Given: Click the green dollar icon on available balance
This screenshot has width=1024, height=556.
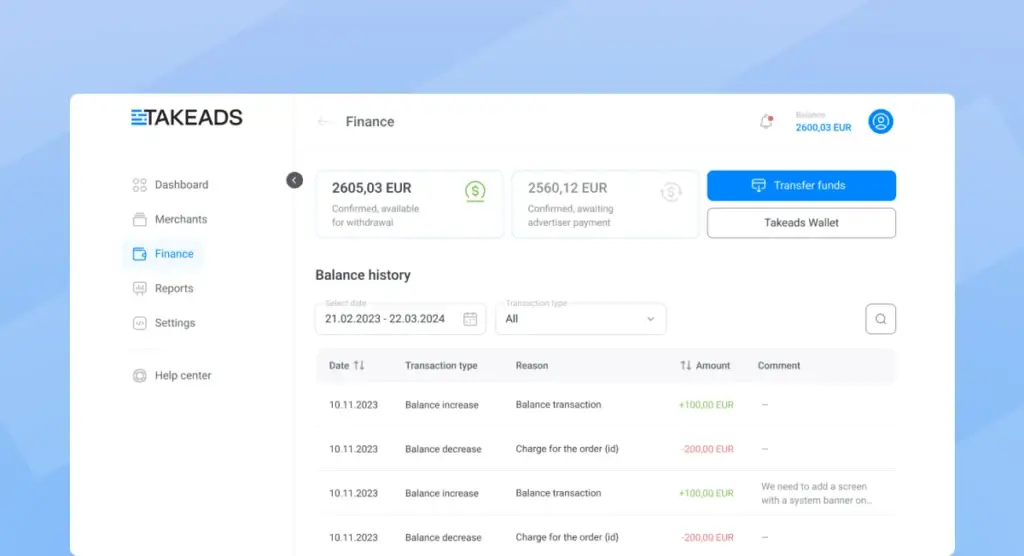Looking at the screenshot, I should pyautogui.click(x=475, y=191).
